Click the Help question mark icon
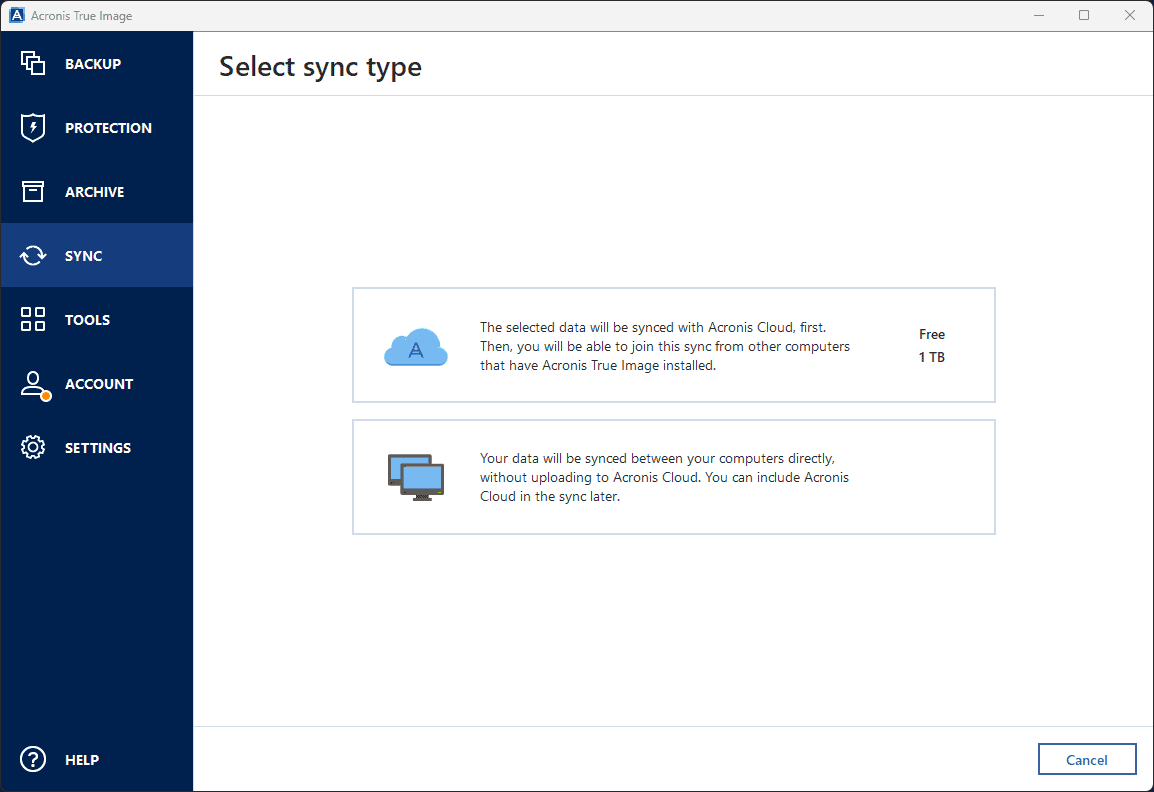This screenshot has height=792, width=1154. point(33,760)
